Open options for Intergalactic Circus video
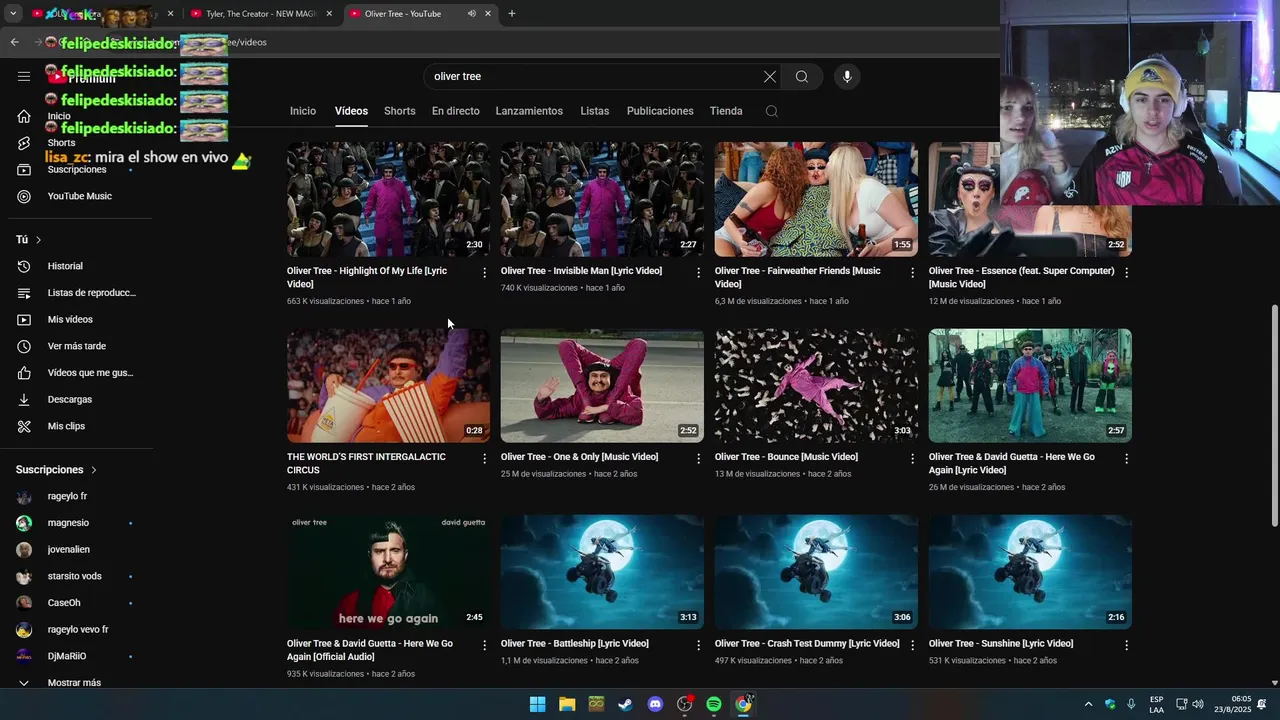The width and height of the screenshot is (1280, 720). [x=485, y=458]
